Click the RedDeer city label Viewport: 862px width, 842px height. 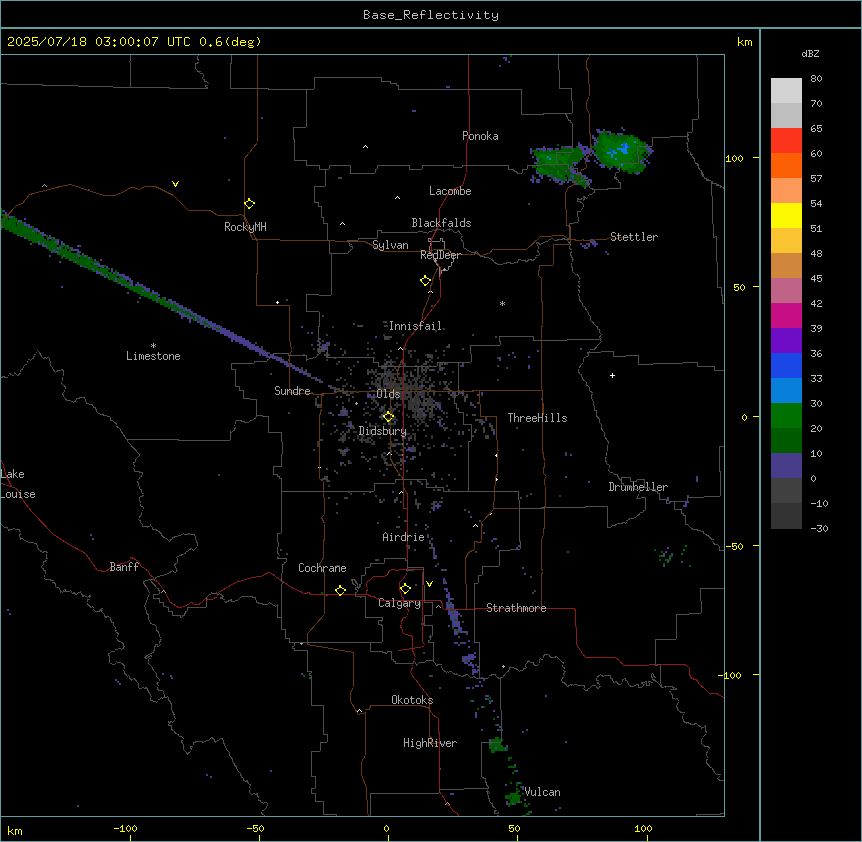440,255
